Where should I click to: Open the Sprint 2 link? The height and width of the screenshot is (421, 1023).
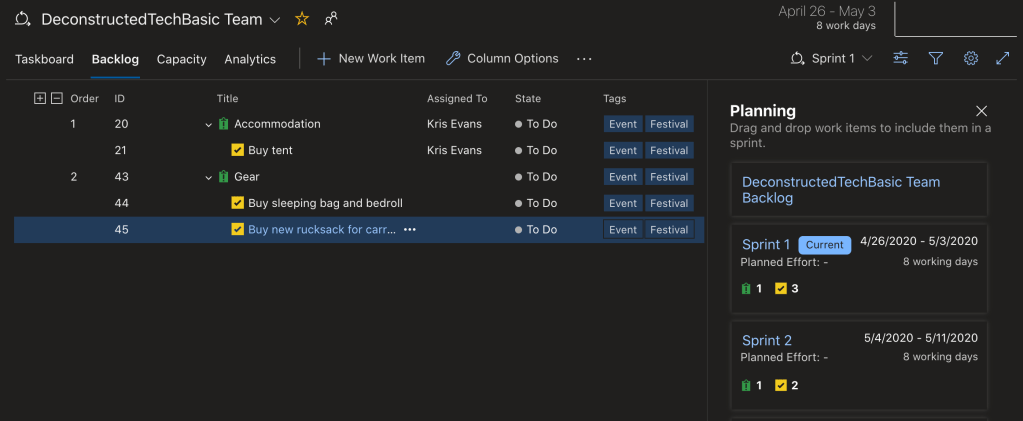coord(767,341)
